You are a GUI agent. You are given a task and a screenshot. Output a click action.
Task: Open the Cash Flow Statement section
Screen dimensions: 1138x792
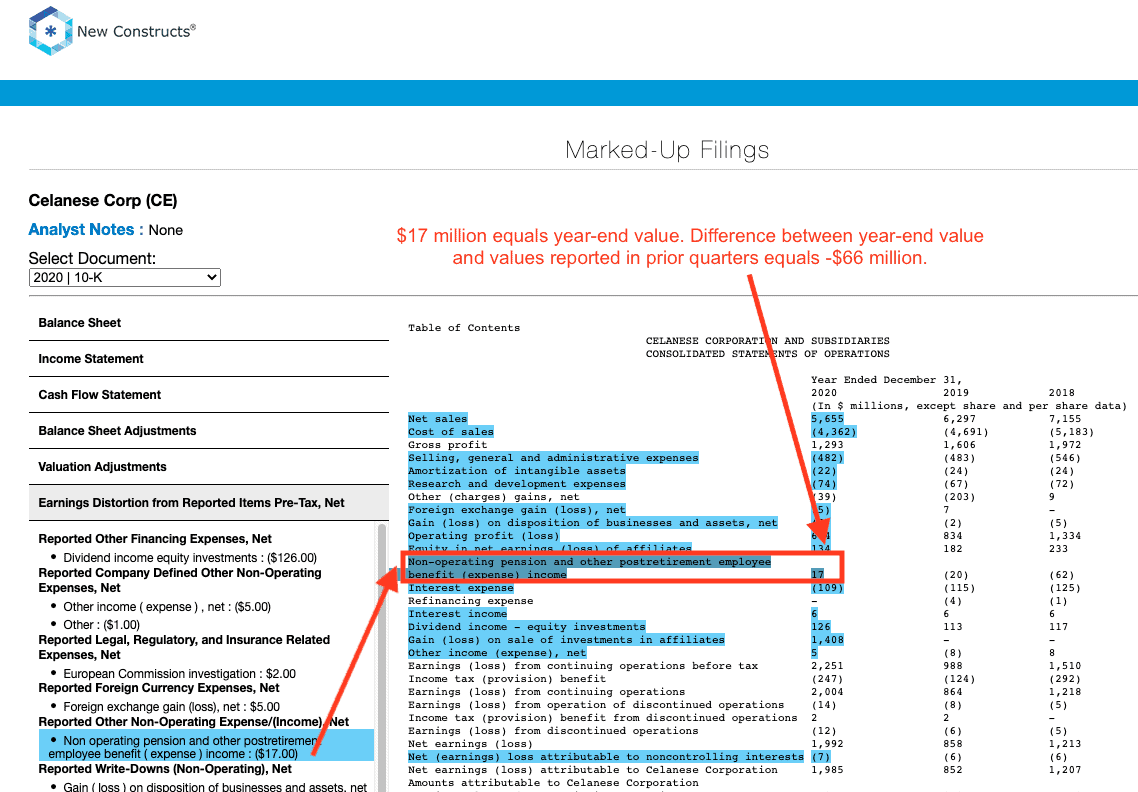(x=209, y=395)
